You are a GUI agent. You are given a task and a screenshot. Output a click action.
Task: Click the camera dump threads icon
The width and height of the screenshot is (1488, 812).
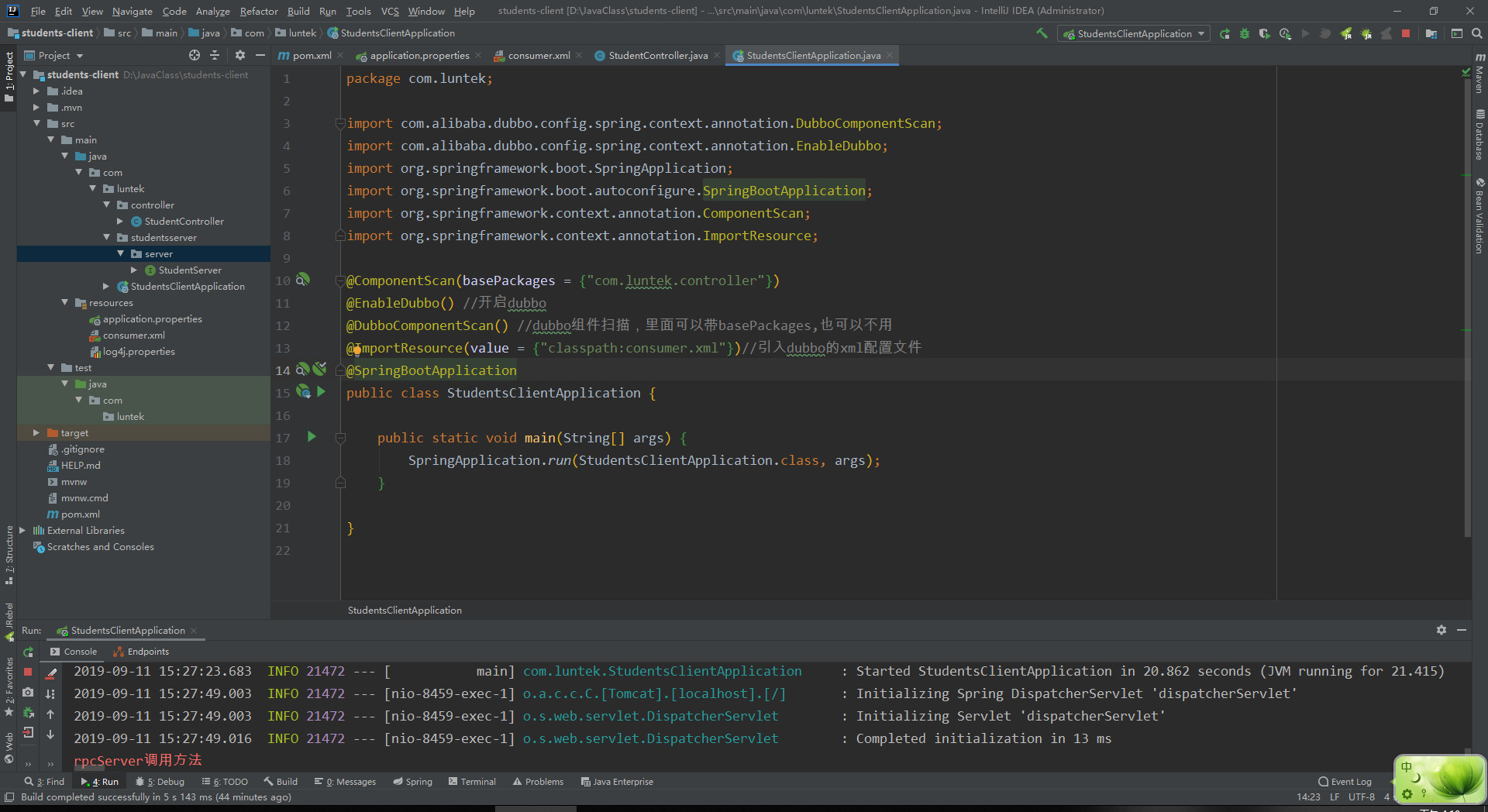(28, 692)
